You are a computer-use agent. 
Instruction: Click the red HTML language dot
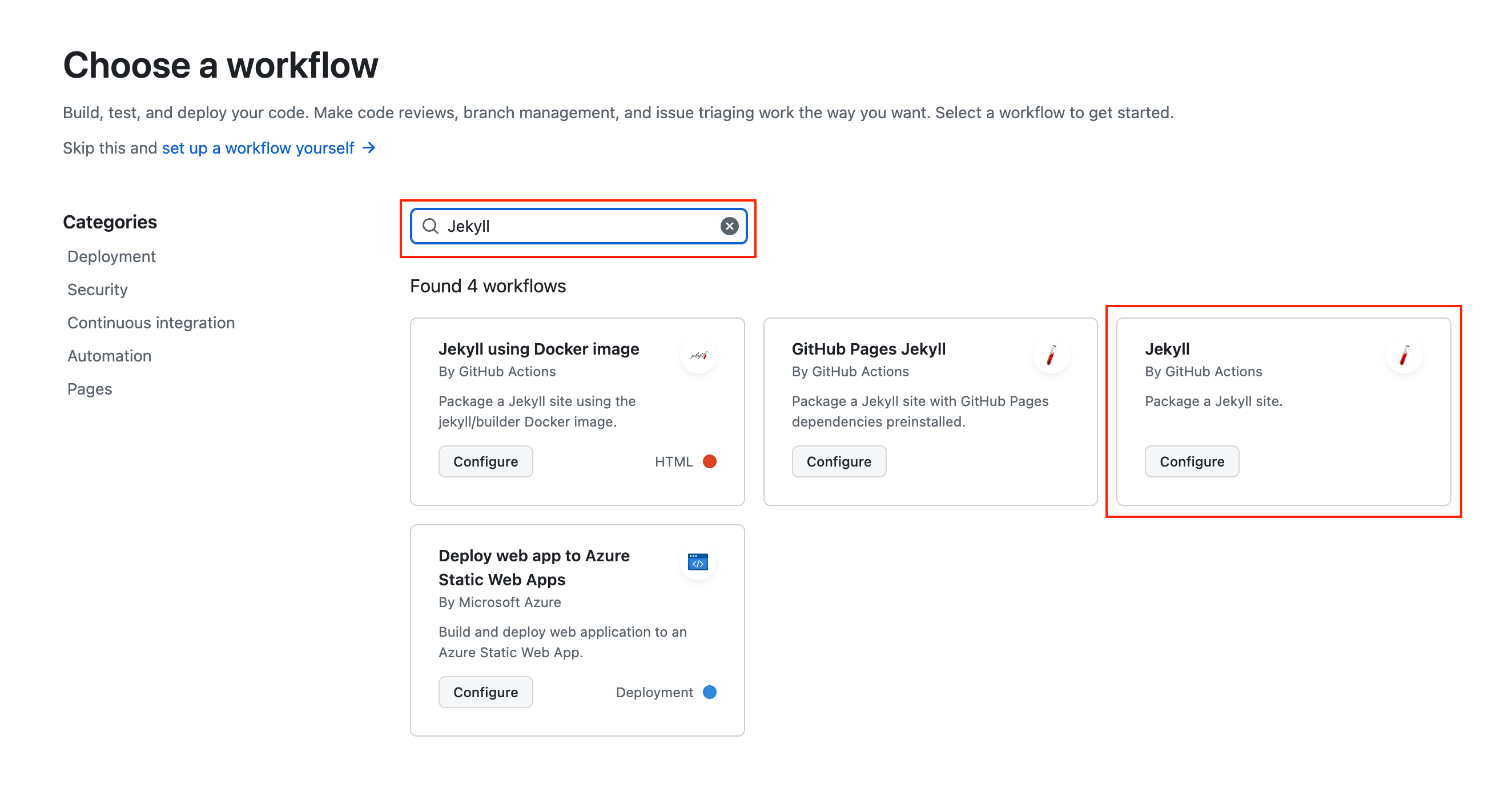click(710, 461)
